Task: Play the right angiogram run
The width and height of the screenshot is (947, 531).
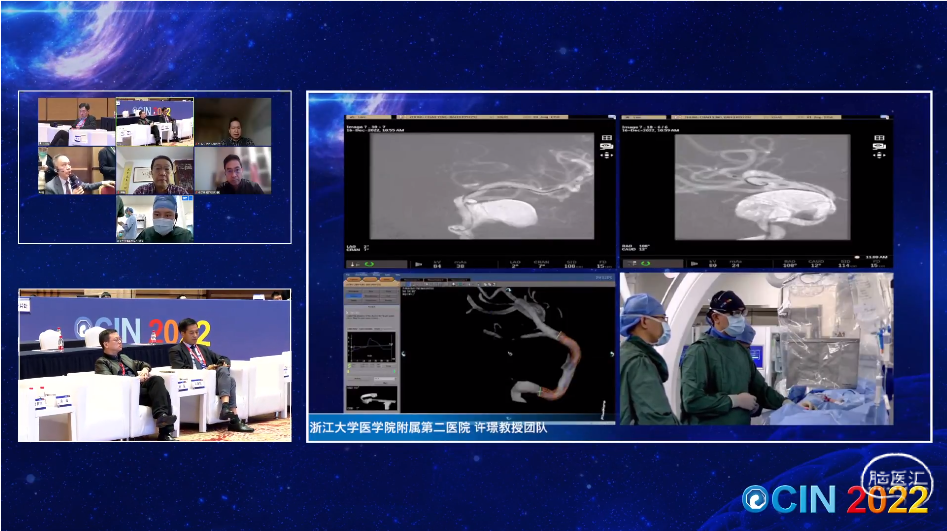Action: click(696, 264)
